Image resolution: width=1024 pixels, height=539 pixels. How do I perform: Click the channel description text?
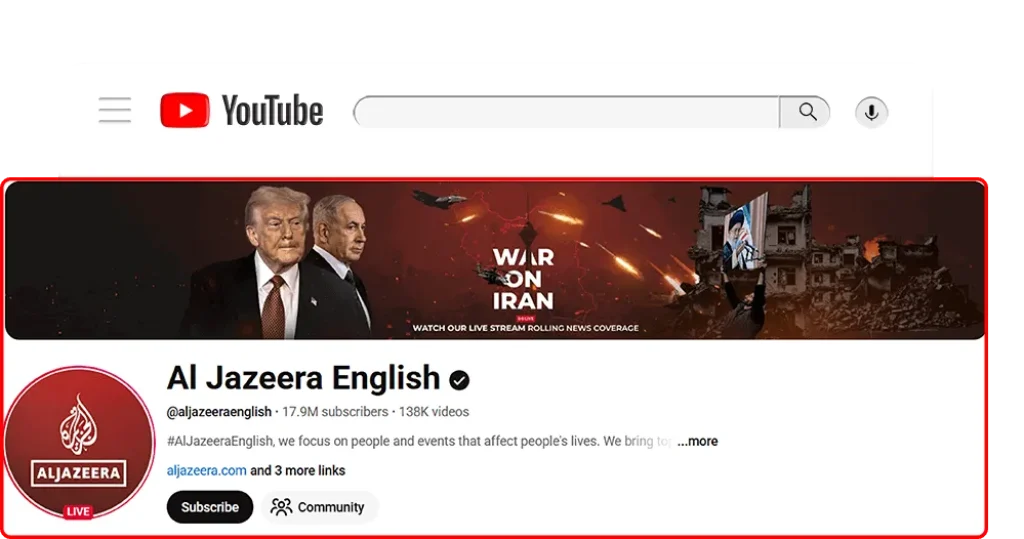(x=419, y=441)
